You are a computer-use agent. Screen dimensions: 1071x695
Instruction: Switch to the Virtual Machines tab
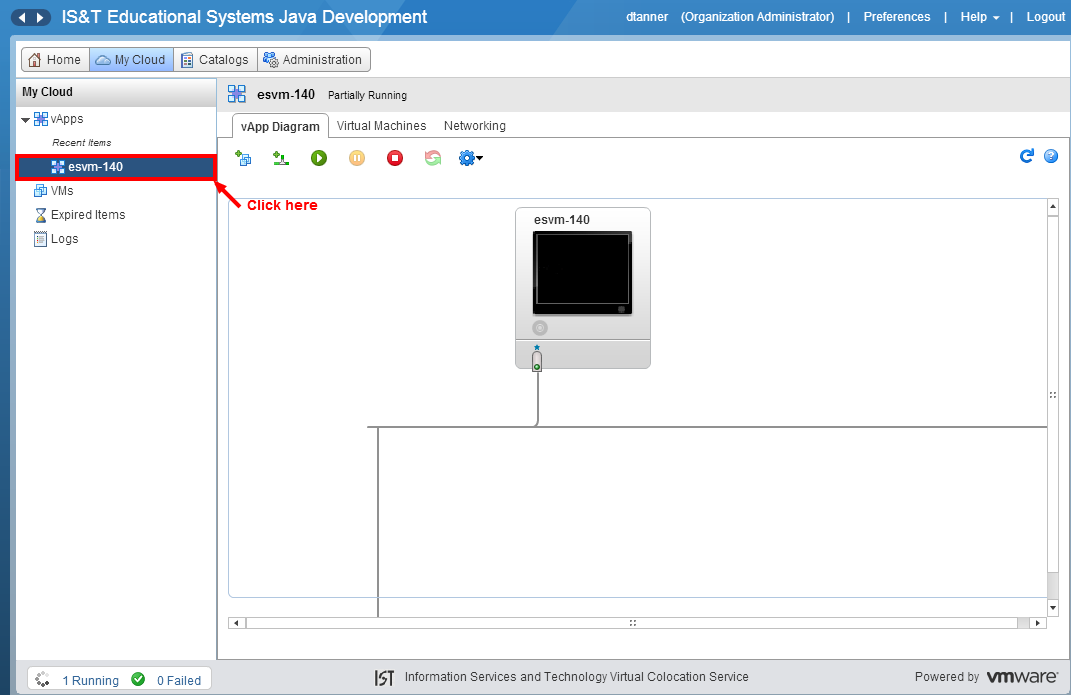tap(381, 126)
